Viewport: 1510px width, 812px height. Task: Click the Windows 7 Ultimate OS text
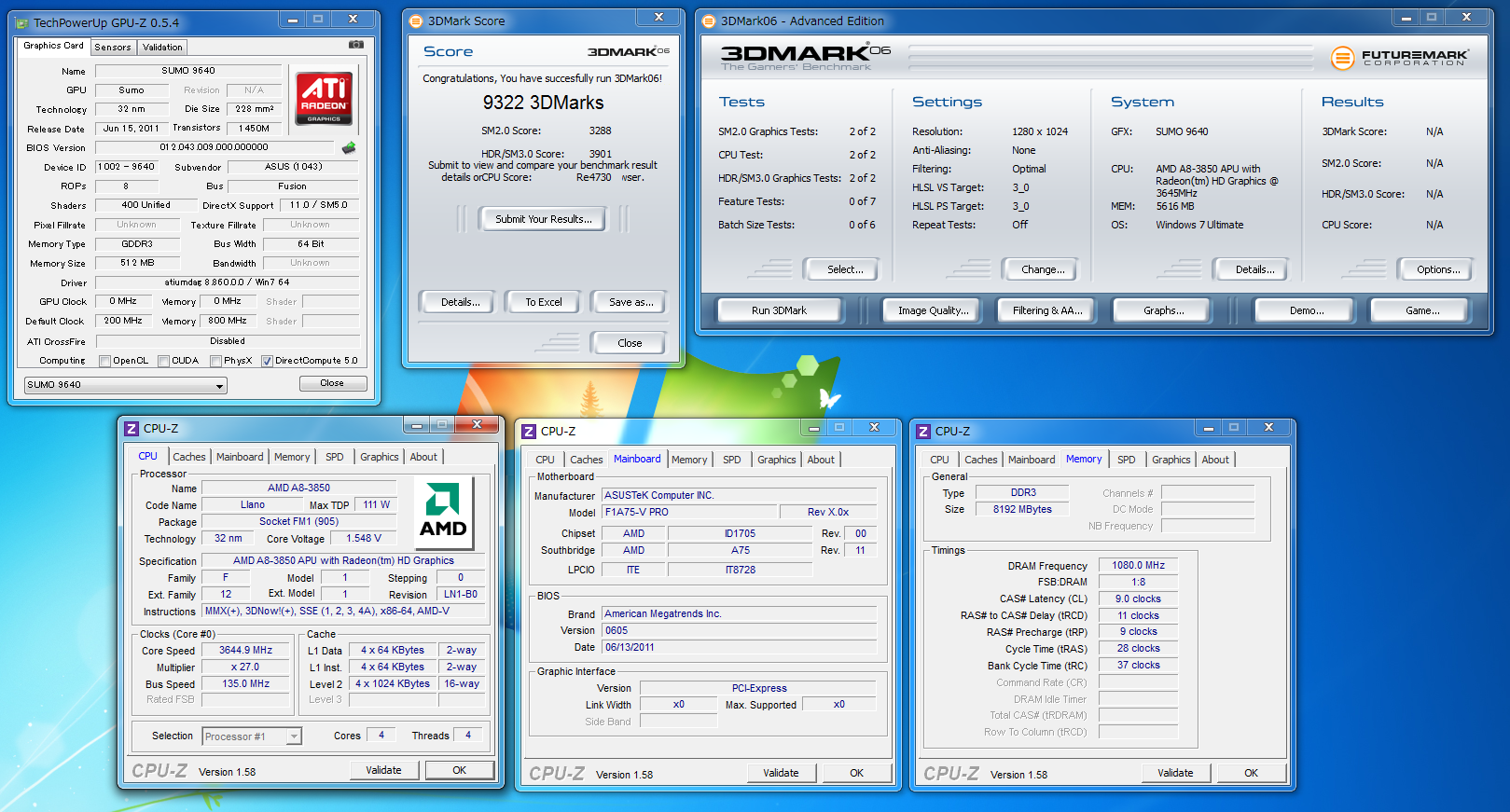[1199, 225]
